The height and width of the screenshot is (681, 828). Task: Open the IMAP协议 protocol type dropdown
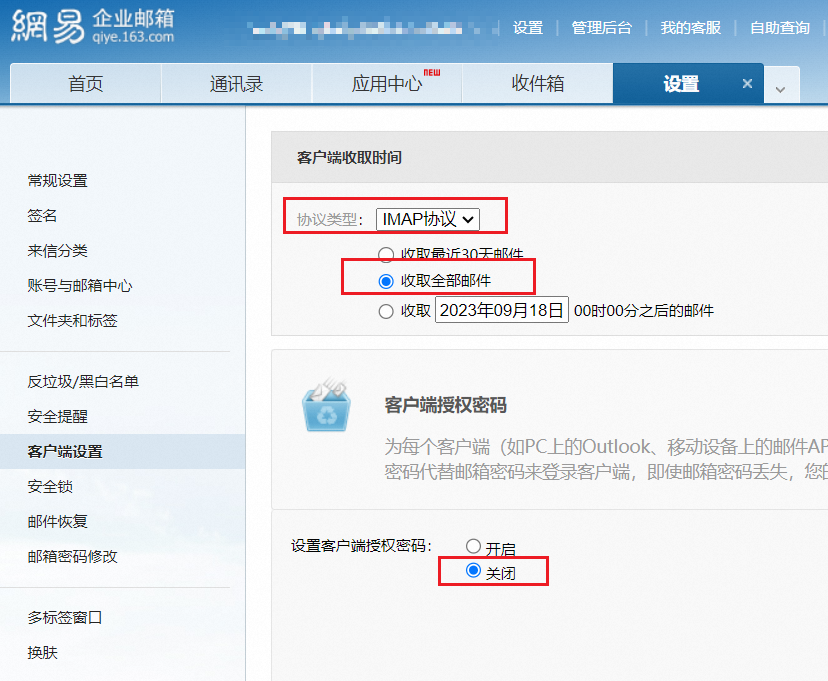(x=428, y=219)
